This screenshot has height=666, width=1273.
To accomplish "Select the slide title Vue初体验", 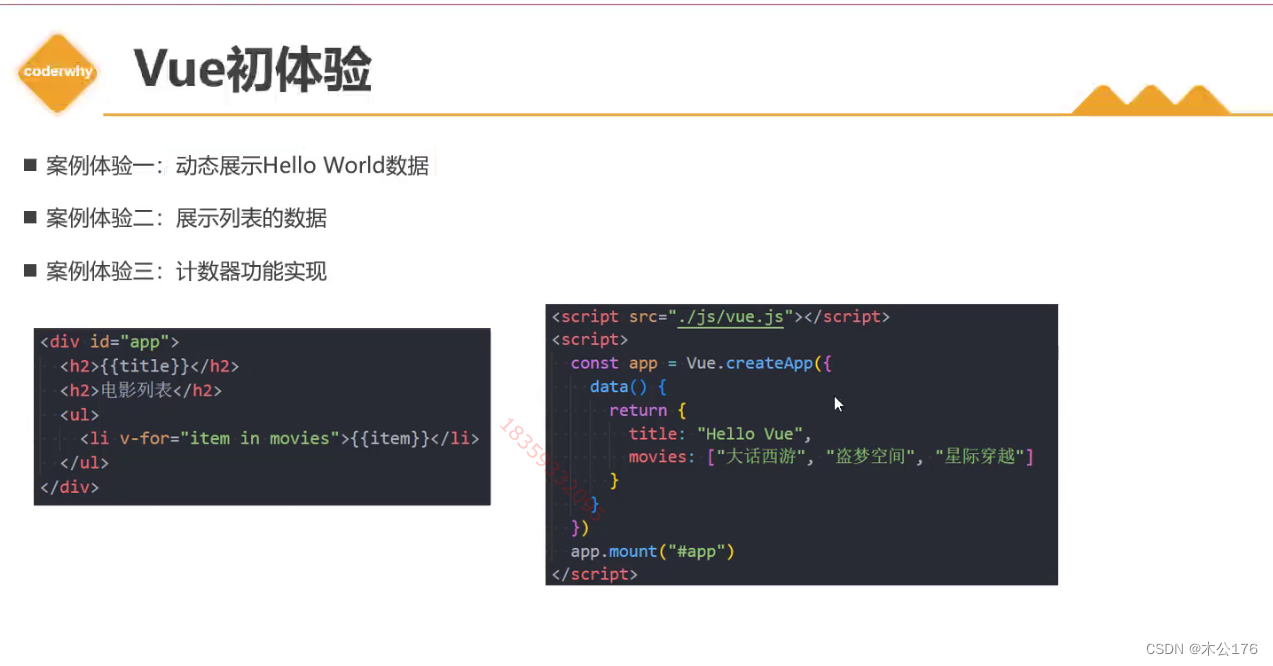I will [252, 68].
